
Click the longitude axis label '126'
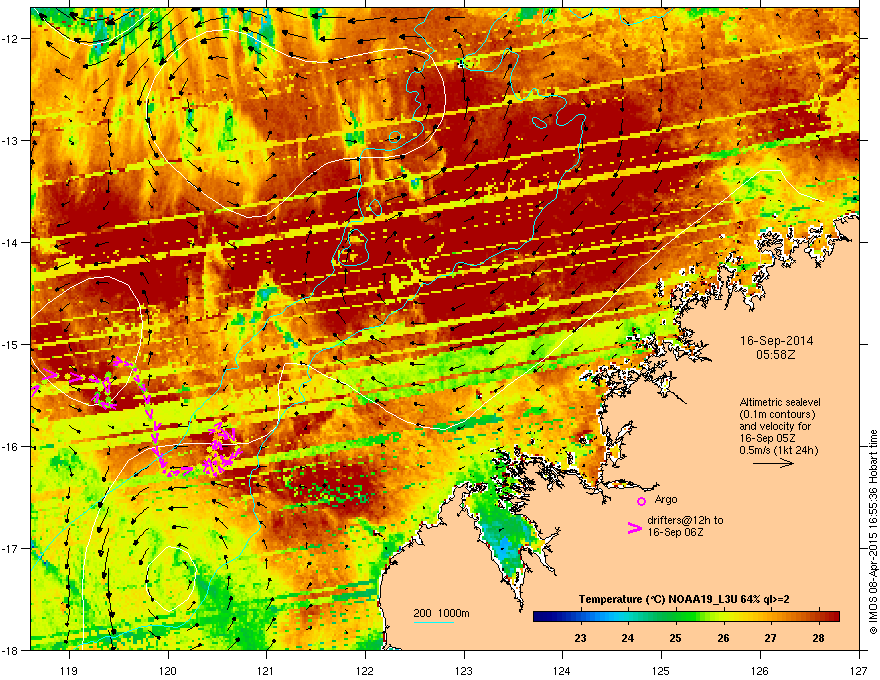[x=759, y=670]
